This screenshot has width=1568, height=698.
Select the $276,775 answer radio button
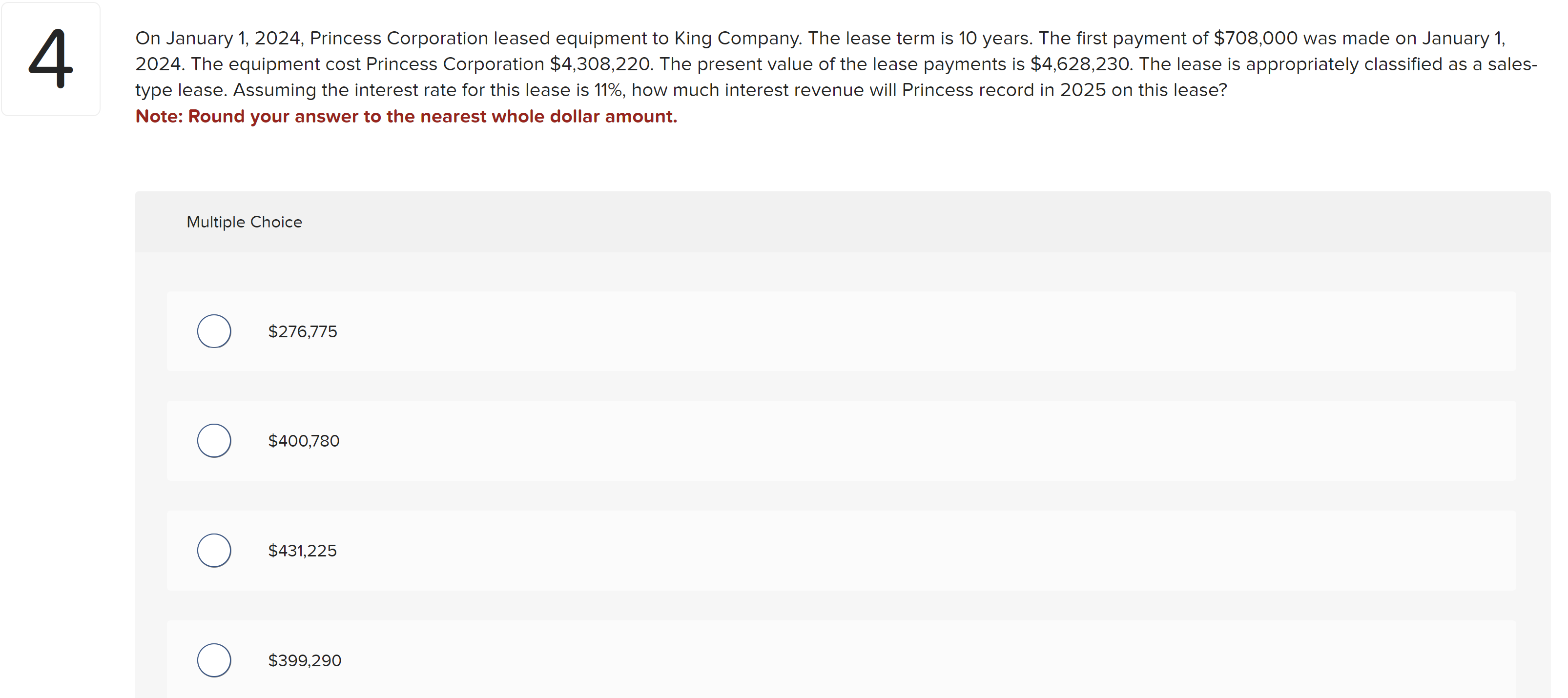pyautogui.click(x=214, y=331)
